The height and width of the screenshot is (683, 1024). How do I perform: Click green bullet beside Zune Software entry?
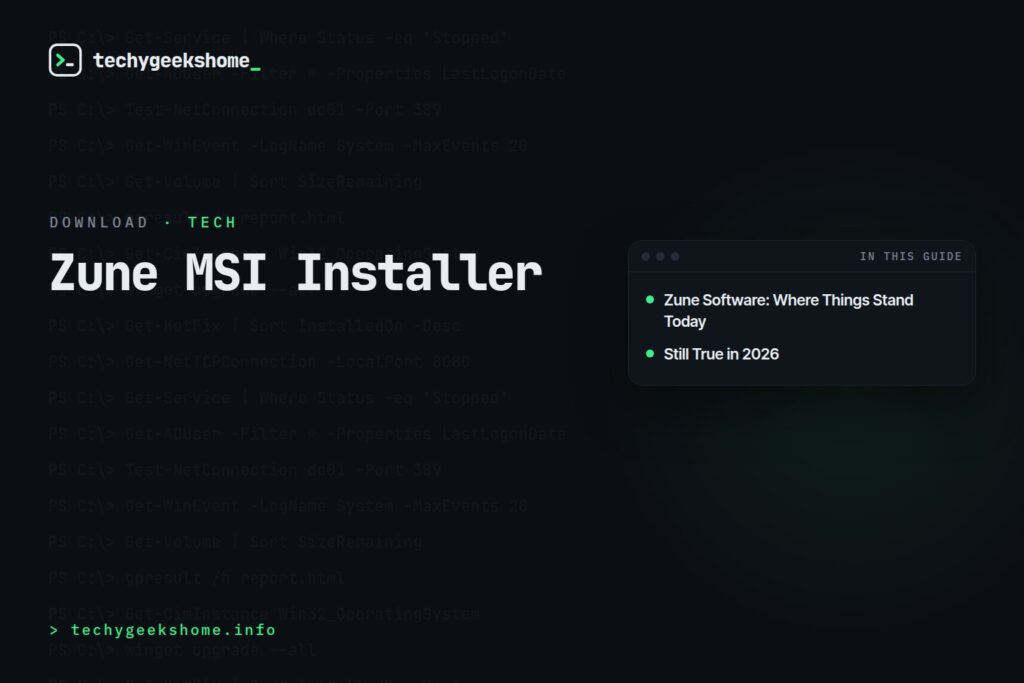pyautogui.click(x=650, y=300)
